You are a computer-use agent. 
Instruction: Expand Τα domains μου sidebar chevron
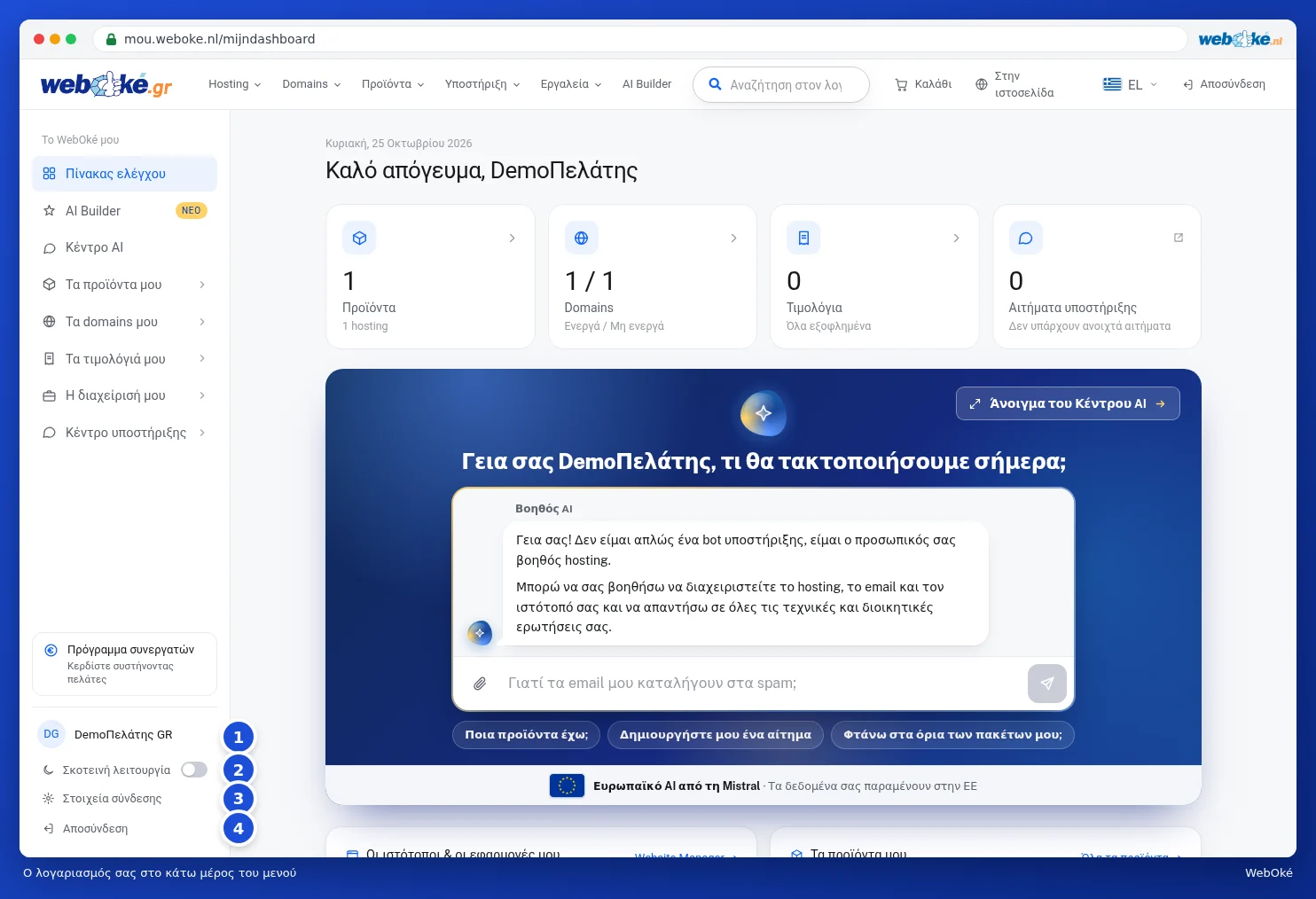(x=202, y=322)
